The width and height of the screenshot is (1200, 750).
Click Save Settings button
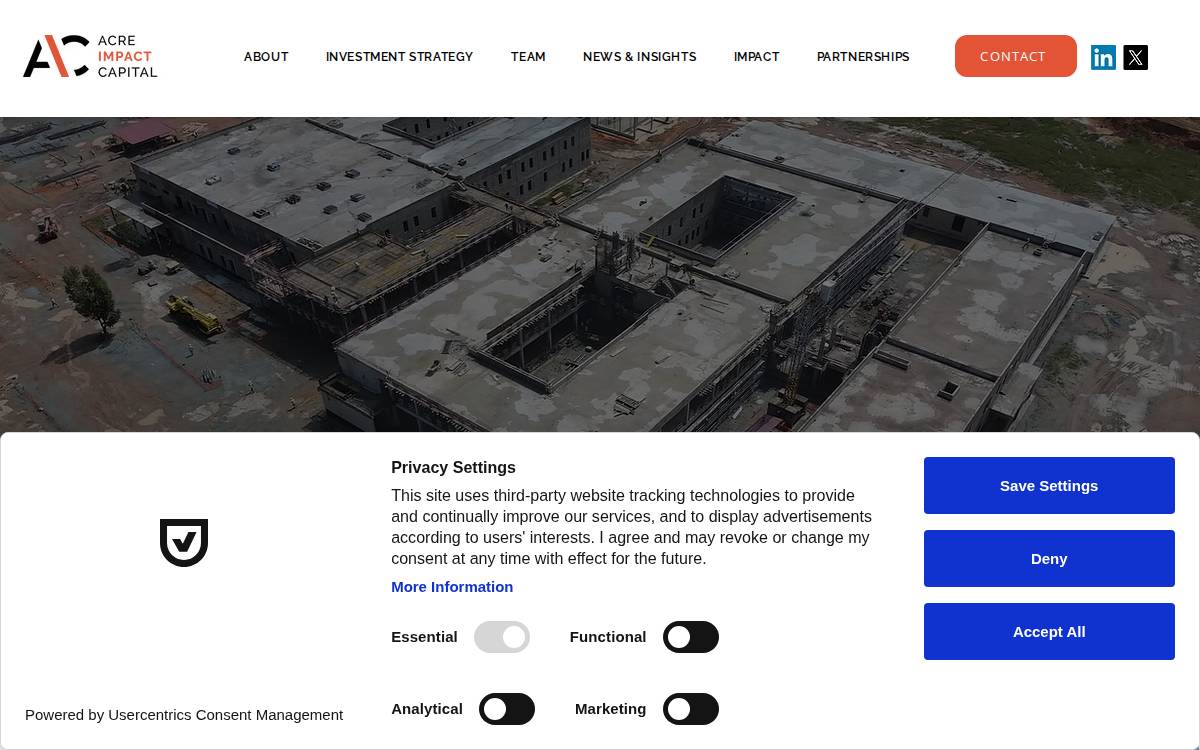[x=1049, y=485]
